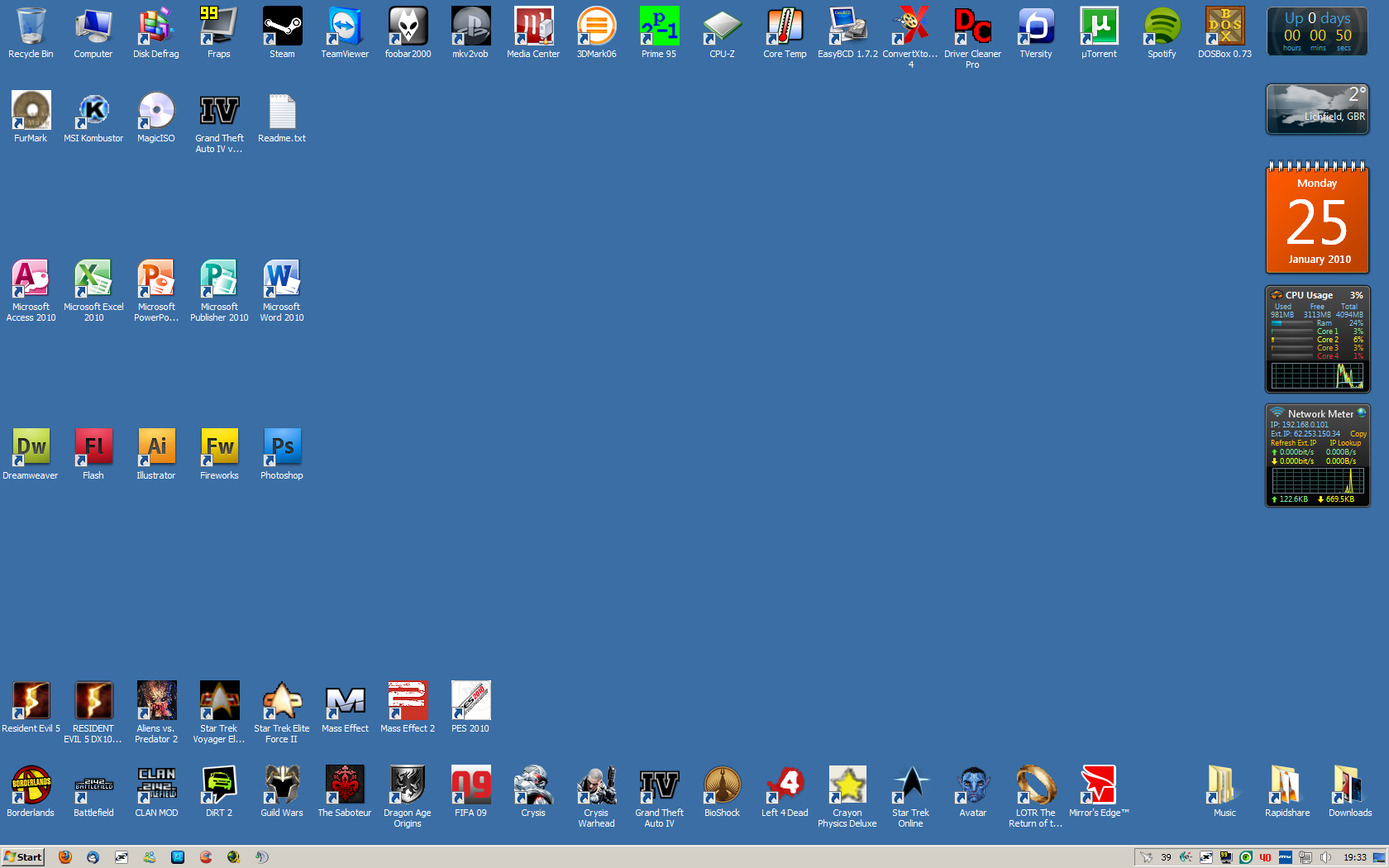Click the volume speaker tray icon
The height and width of the screenshot is (868, 1389).
click(1325, 857)
